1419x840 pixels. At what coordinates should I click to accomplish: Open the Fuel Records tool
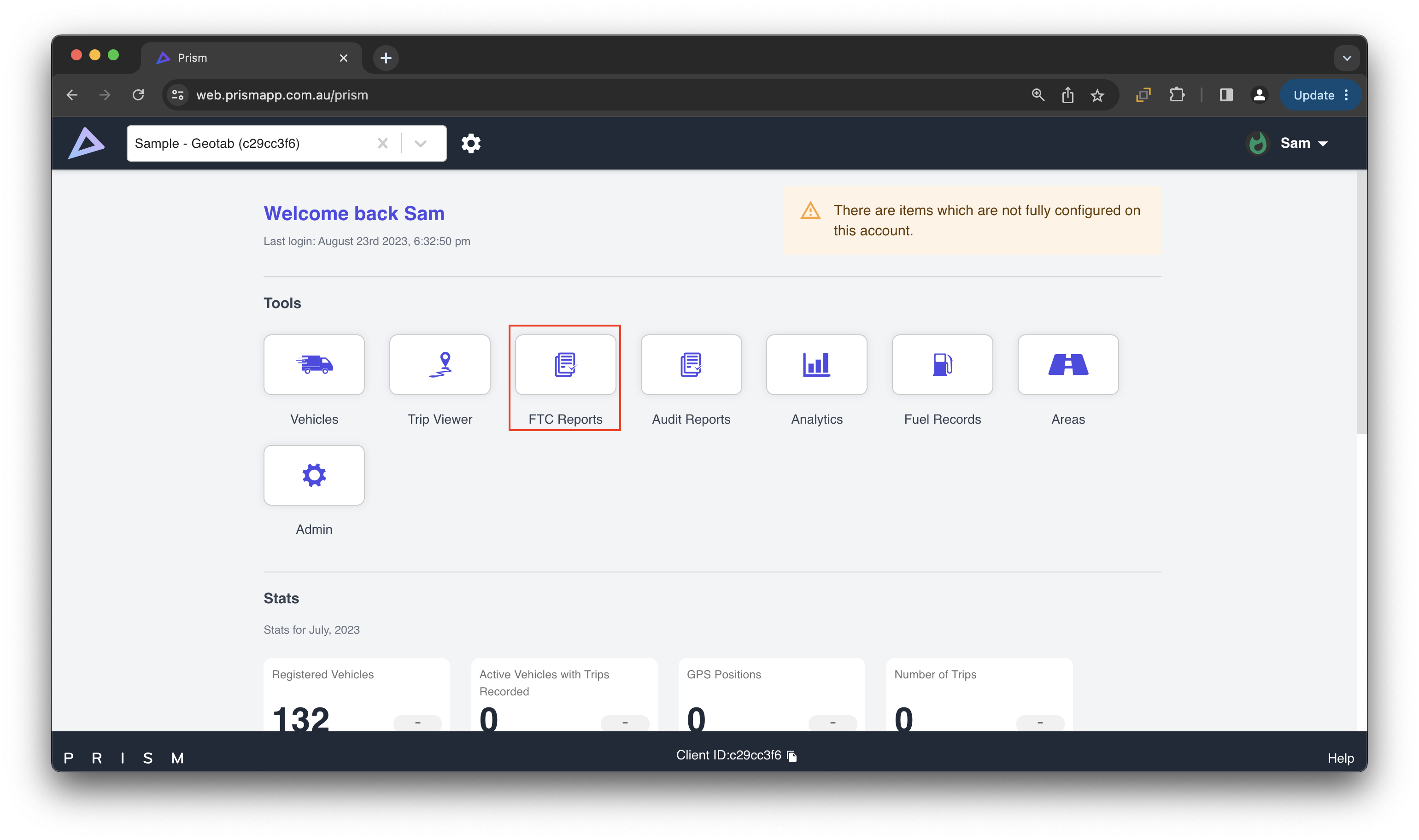pos(942,365)
